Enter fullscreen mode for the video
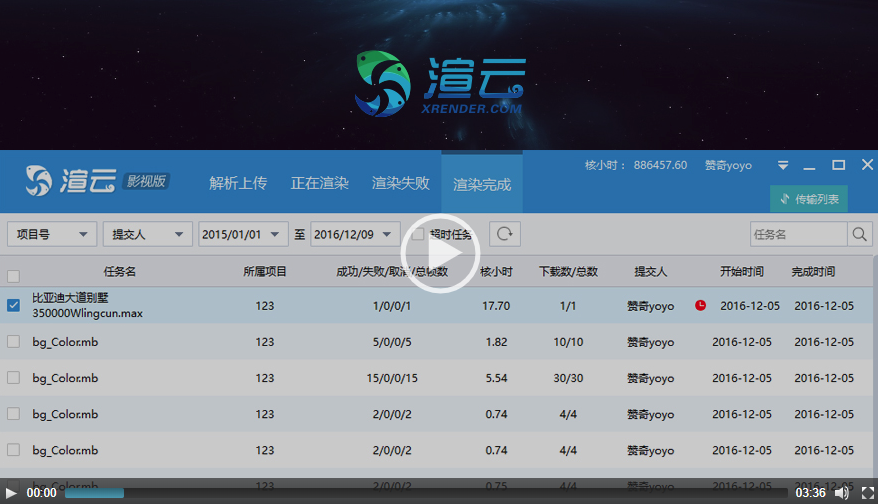 point(867,493)
